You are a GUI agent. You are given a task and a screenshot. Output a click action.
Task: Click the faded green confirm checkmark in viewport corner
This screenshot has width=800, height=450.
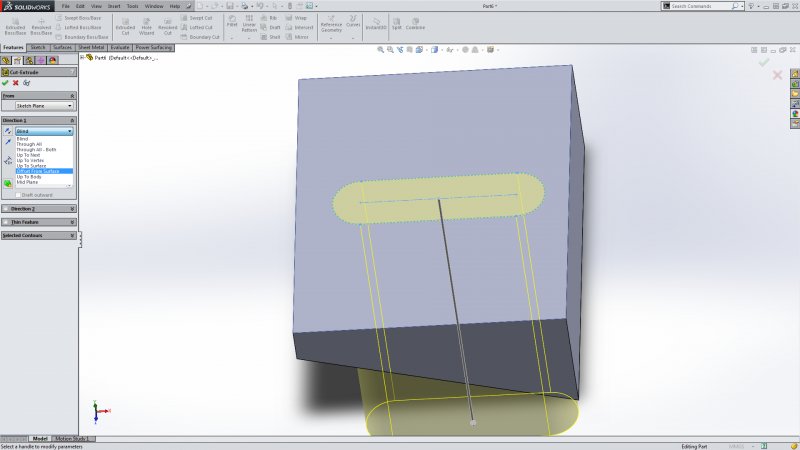[764, 63]
